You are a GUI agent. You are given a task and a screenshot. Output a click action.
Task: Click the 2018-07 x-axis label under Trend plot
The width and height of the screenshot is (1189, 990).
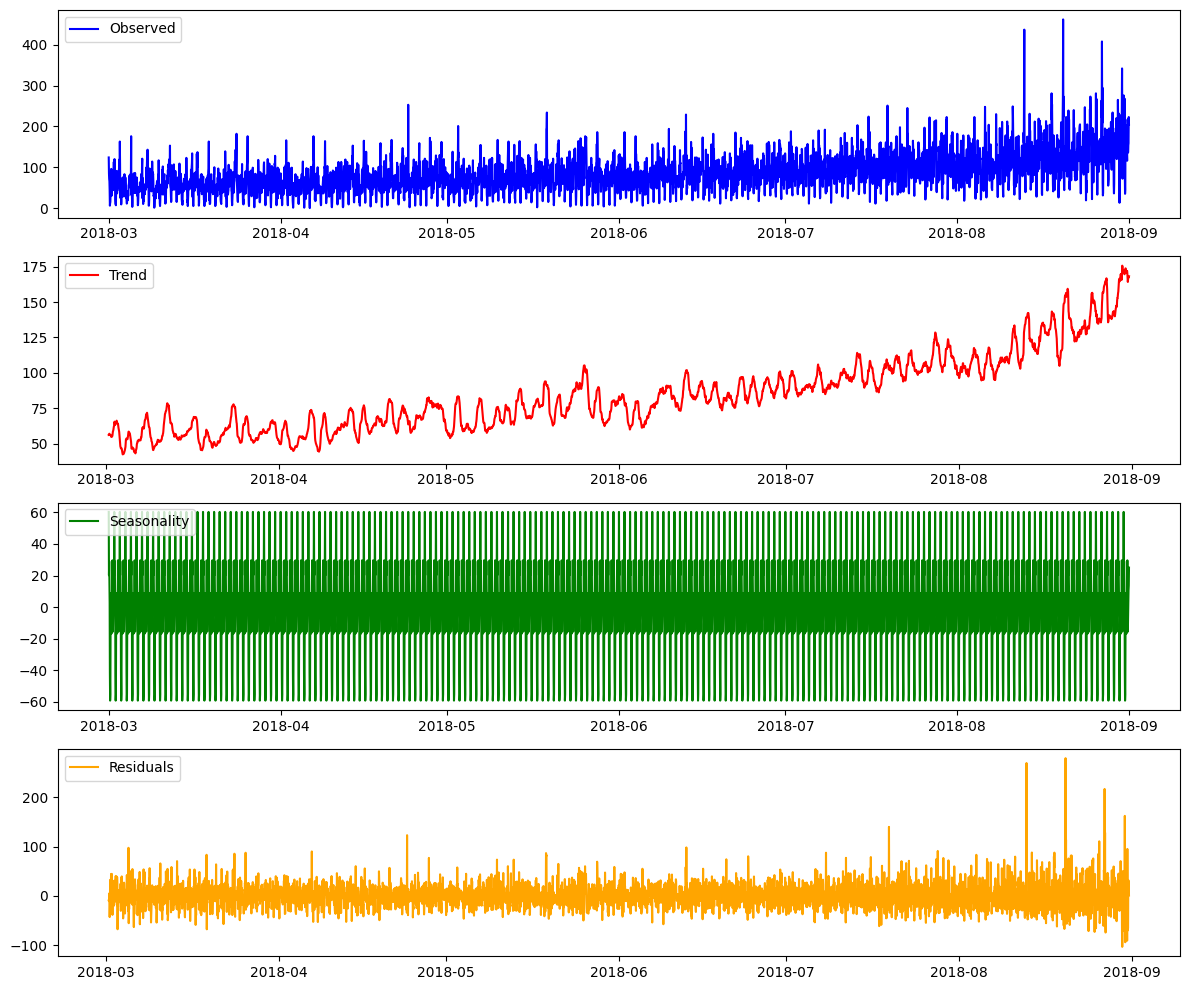[786, 479]
